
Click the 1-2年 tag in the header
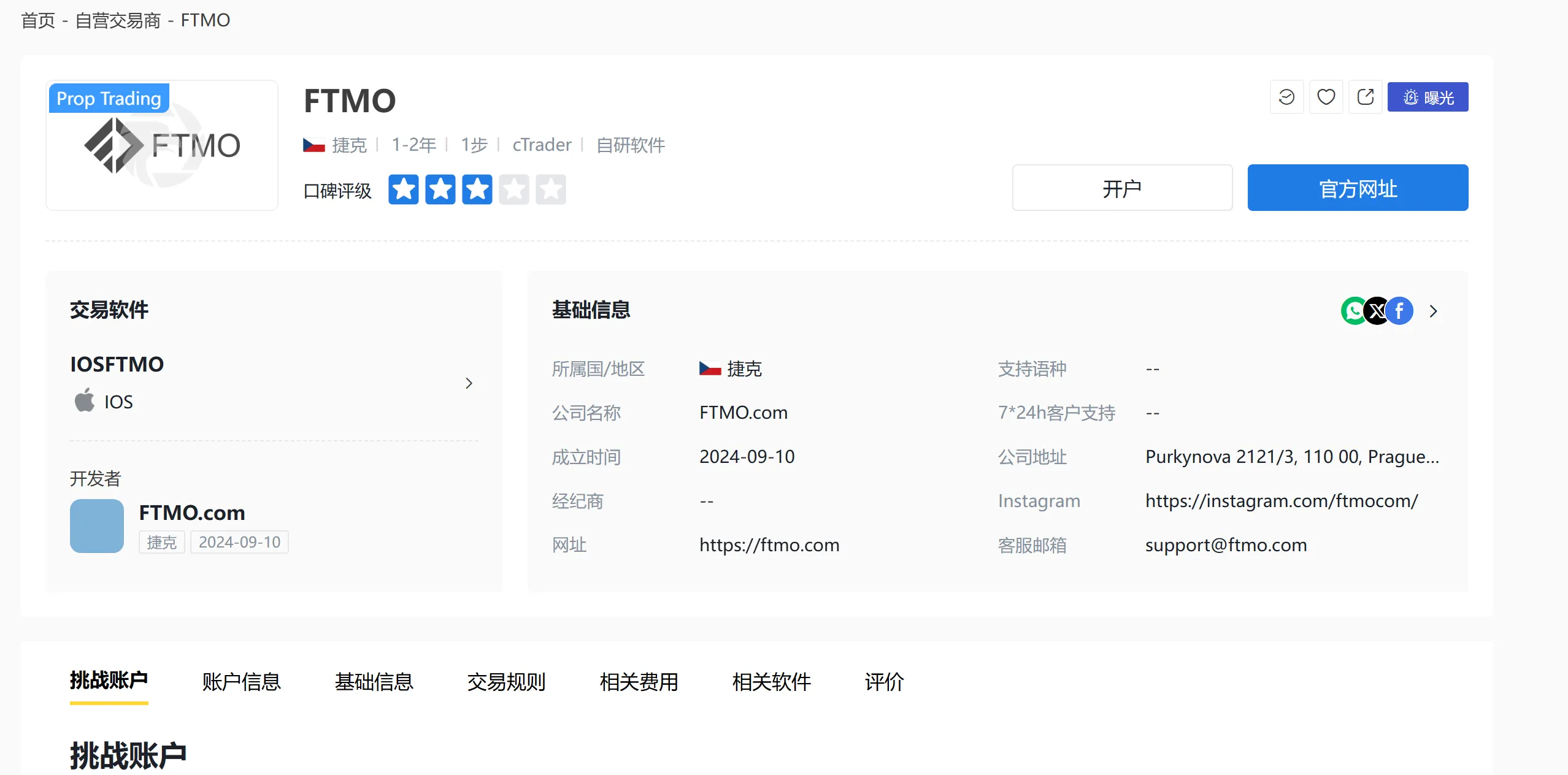[414, 145]
